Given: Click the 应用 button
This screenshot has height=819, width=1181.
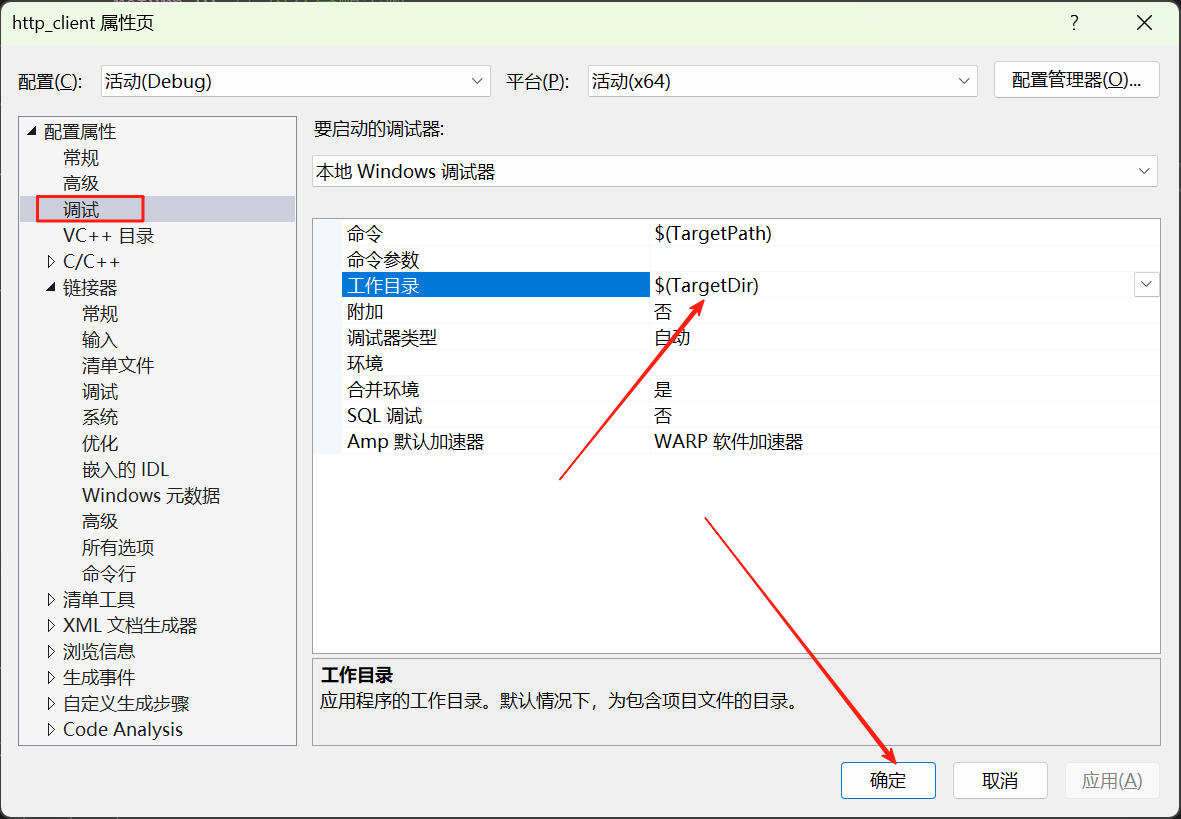Looking at the screenshot, I should (x=1112, y=780).
